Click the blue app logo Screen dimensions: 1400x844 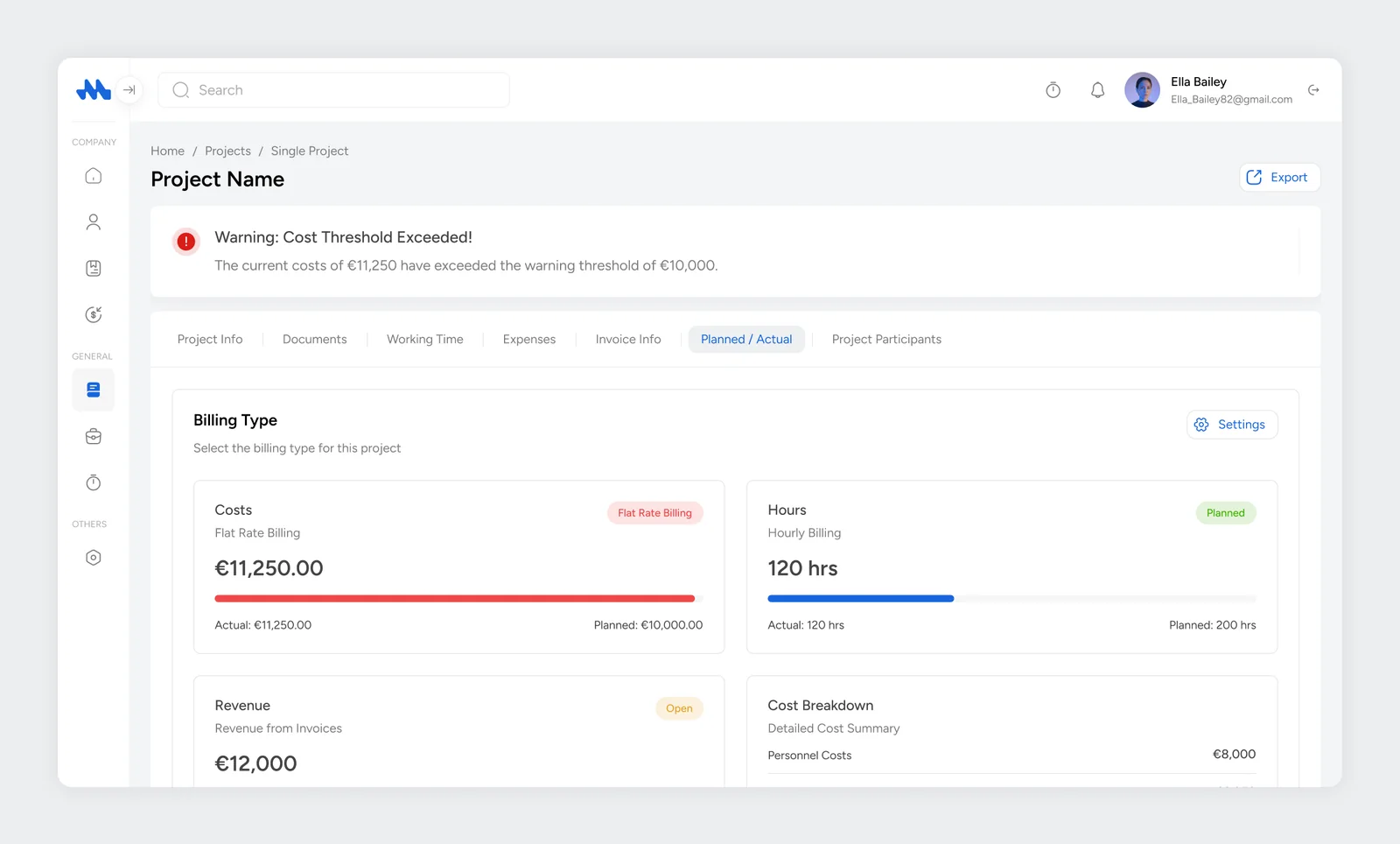(x=94, y=89)
